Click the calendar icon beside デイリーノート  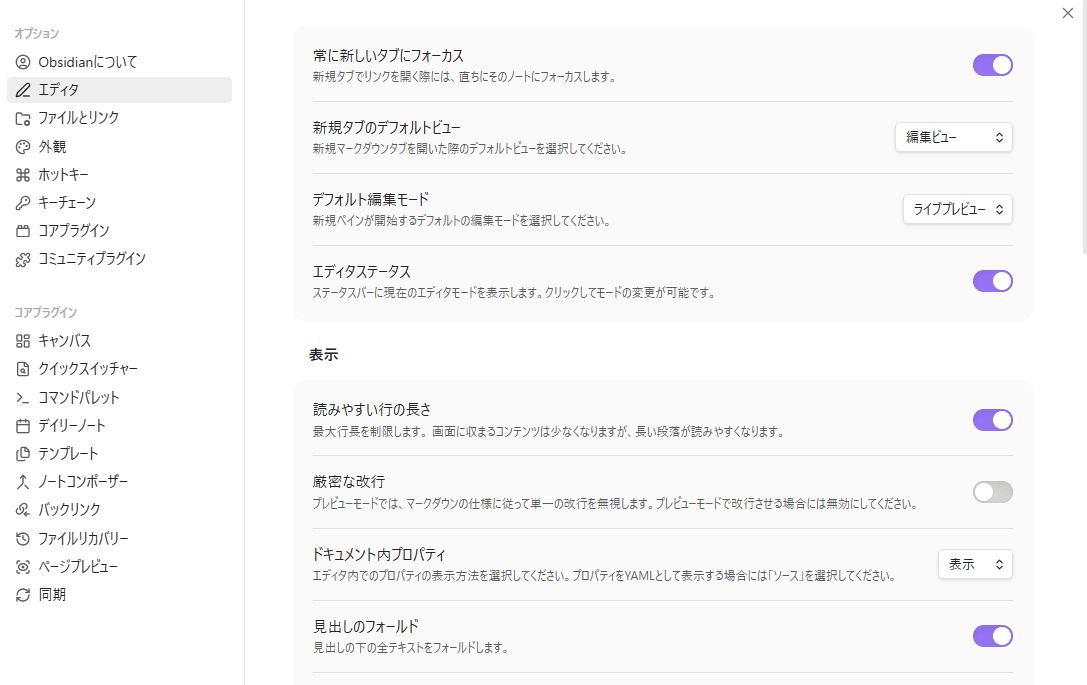click(22, 424)
